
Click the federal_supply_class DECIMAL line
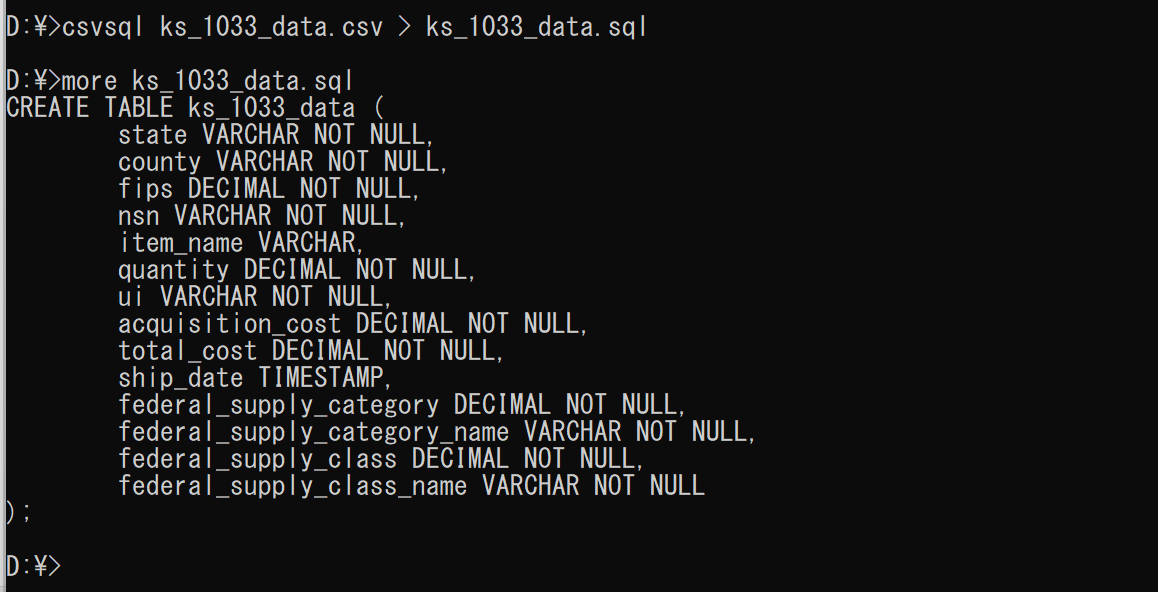tap(381, 458)
